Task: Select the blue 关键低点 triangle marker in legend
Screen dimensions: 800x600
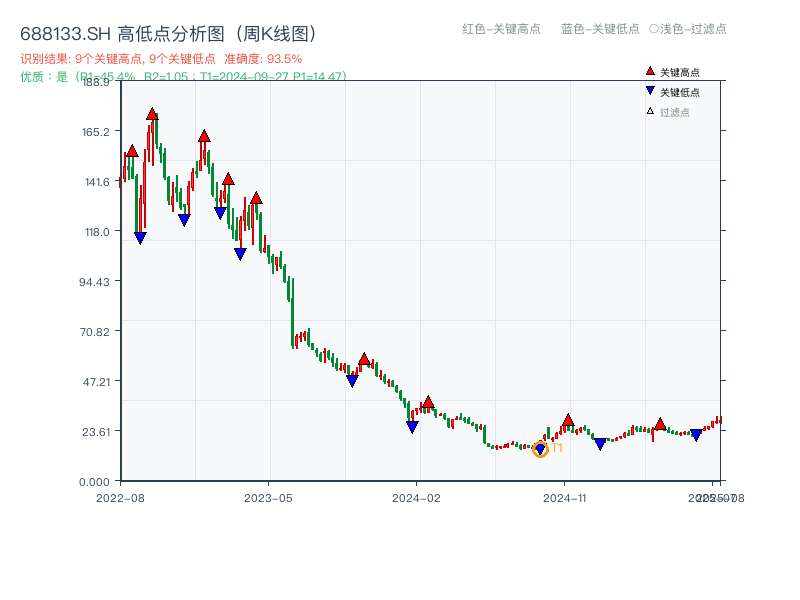Action: [x=651, y=92]
